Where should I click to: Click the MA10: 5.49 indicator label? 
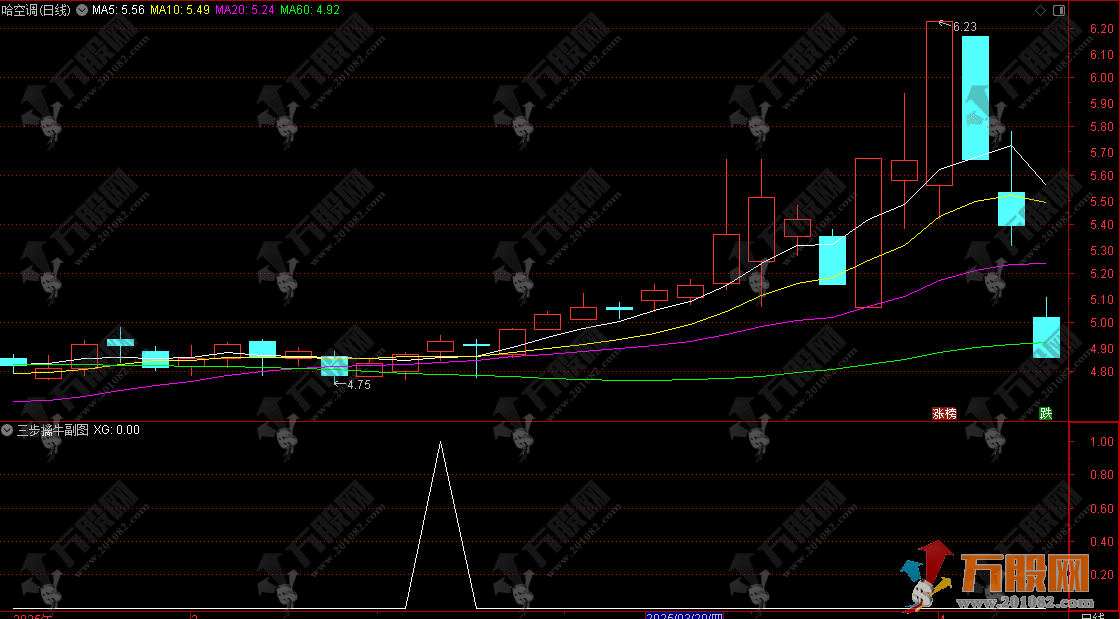pyautogui.click(x=179, y=10)
